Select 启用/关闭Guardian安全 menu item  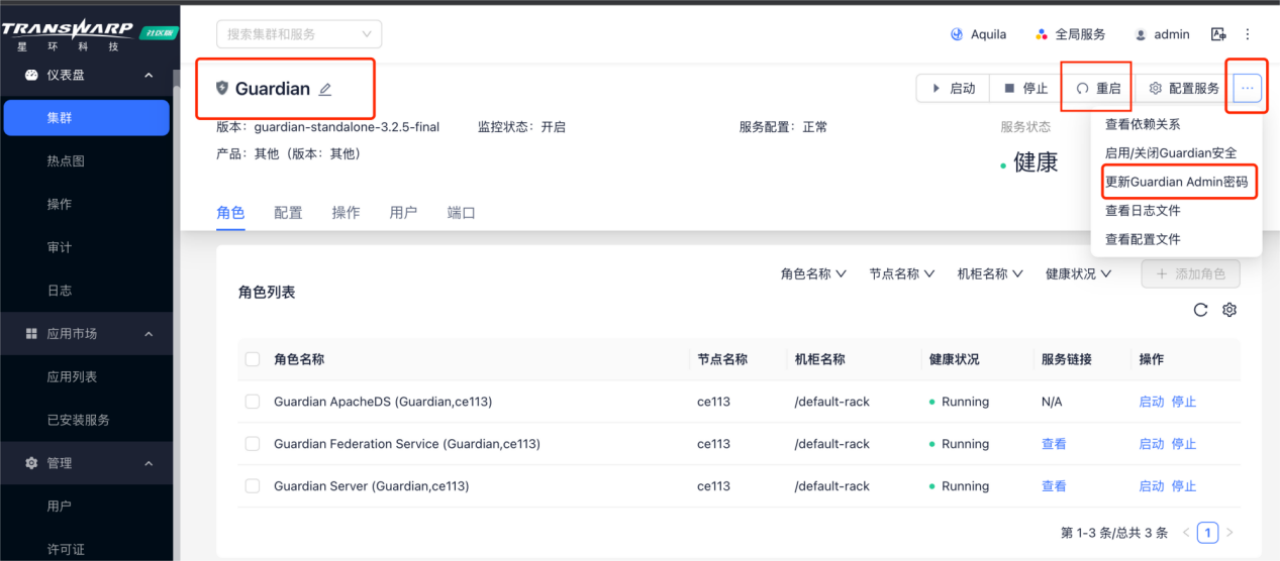[x=1176, y=153]
